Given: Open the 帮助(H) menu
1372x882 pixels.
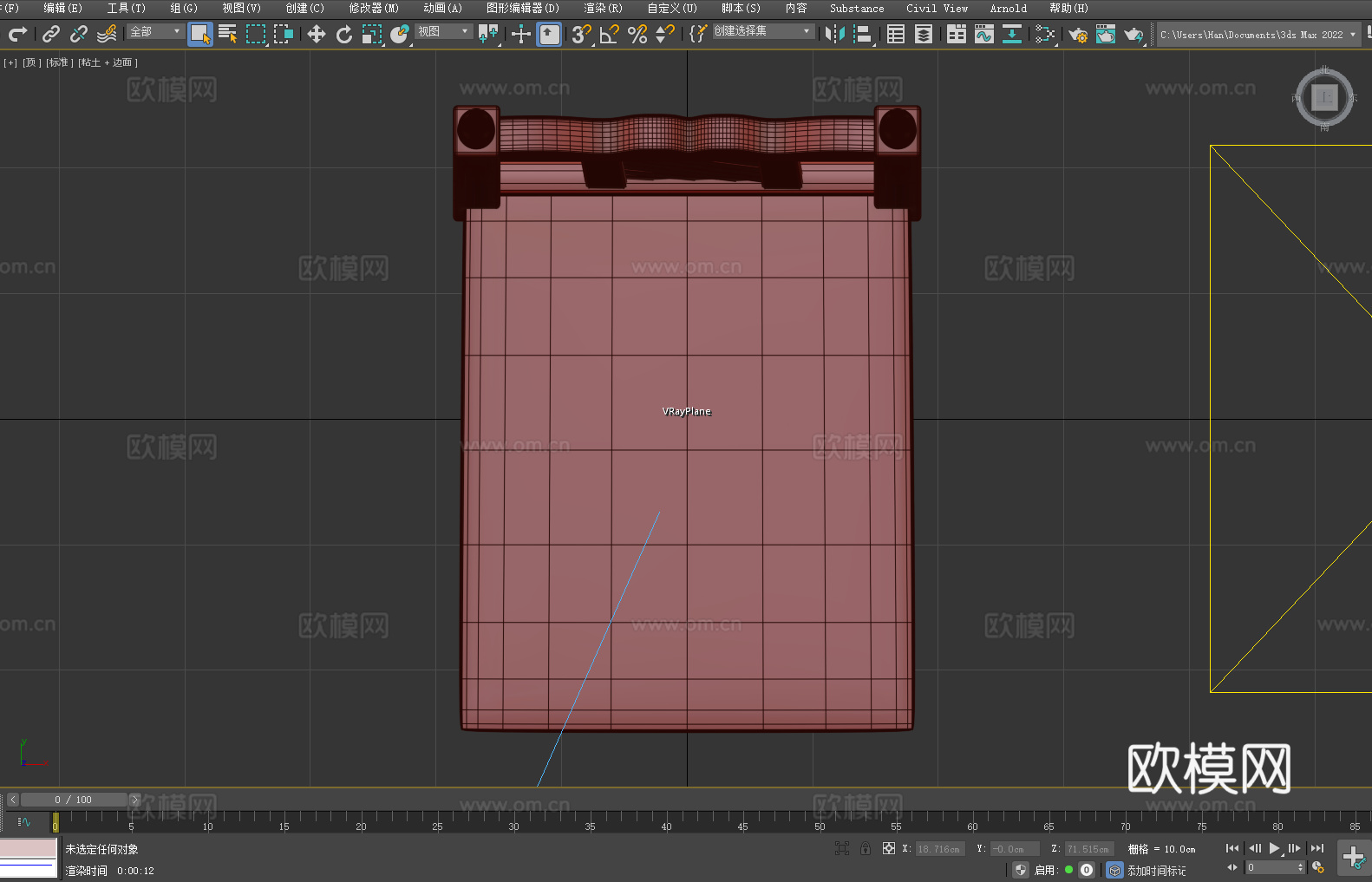Looking at the screenshot, I should [x=1068, y=8].
